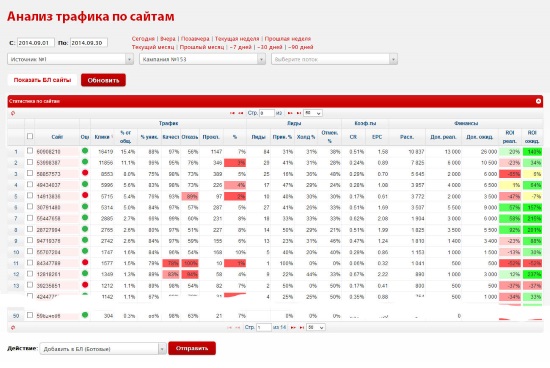Sort table by EPC column header
This screenshot has height=368, width=550.
pos(377,137)
